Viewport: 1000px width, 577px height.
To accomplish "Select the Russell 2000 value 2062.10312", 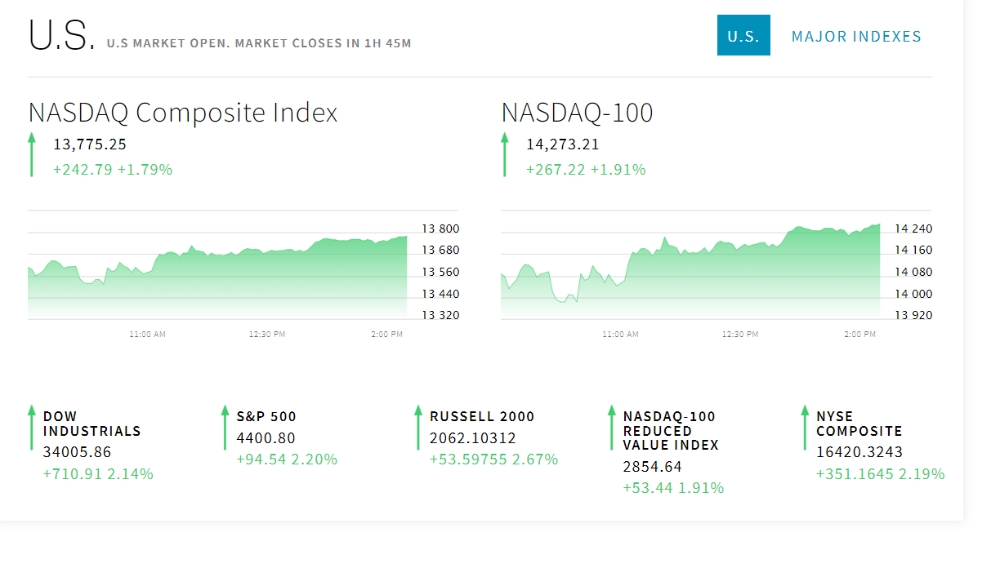I will click(473, 438).
